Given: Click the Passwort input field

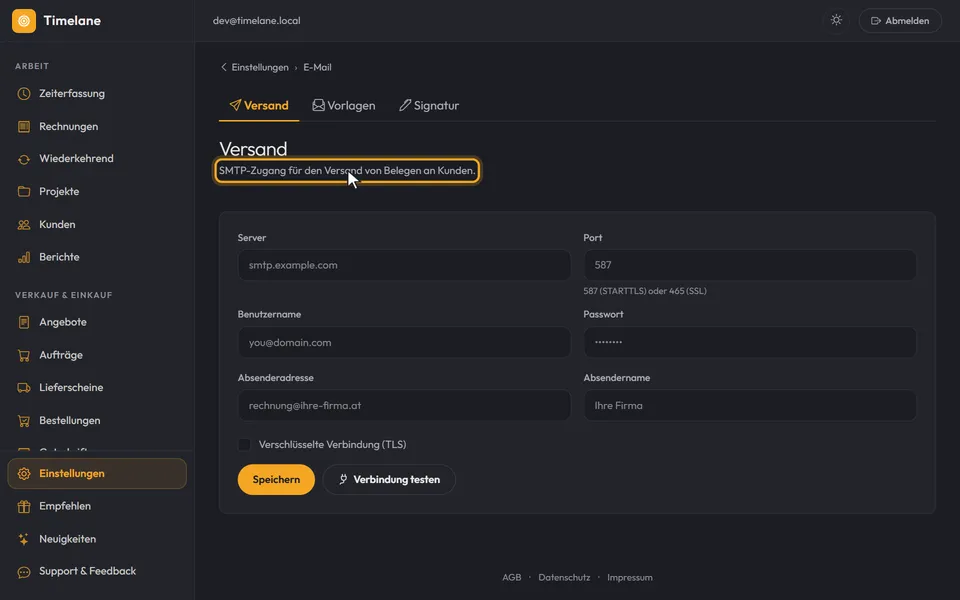Looking at the screenshot, I should [x=750, y=342].
